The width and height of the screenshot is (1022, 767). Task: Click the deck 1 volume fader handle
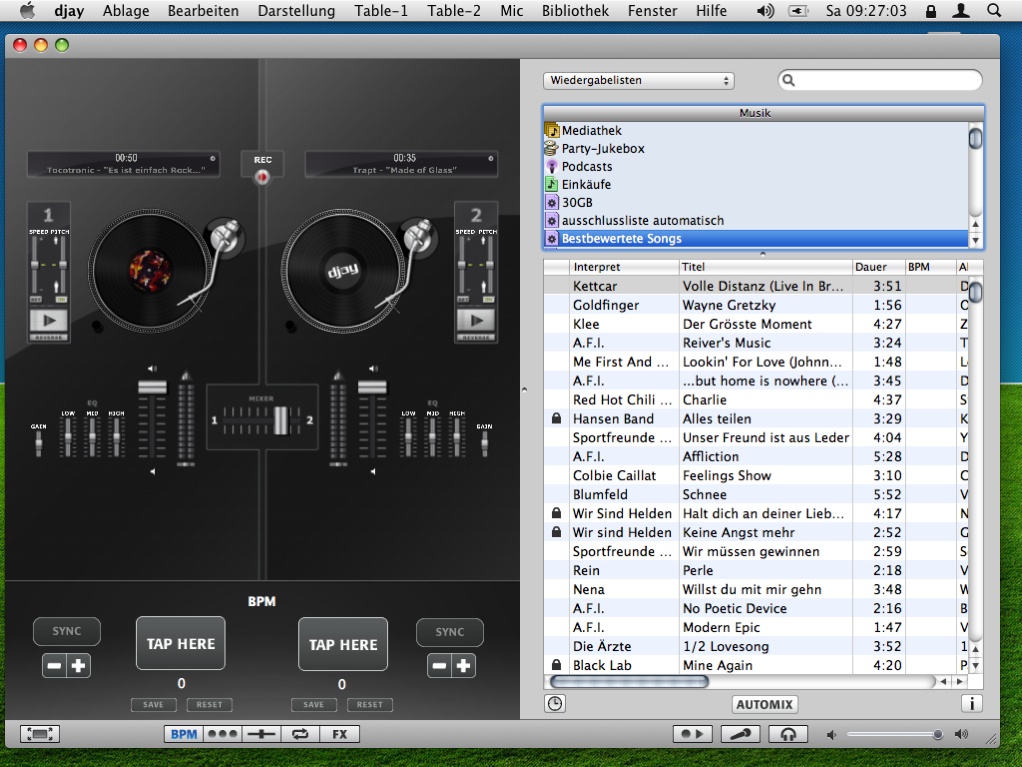point(153,386)
